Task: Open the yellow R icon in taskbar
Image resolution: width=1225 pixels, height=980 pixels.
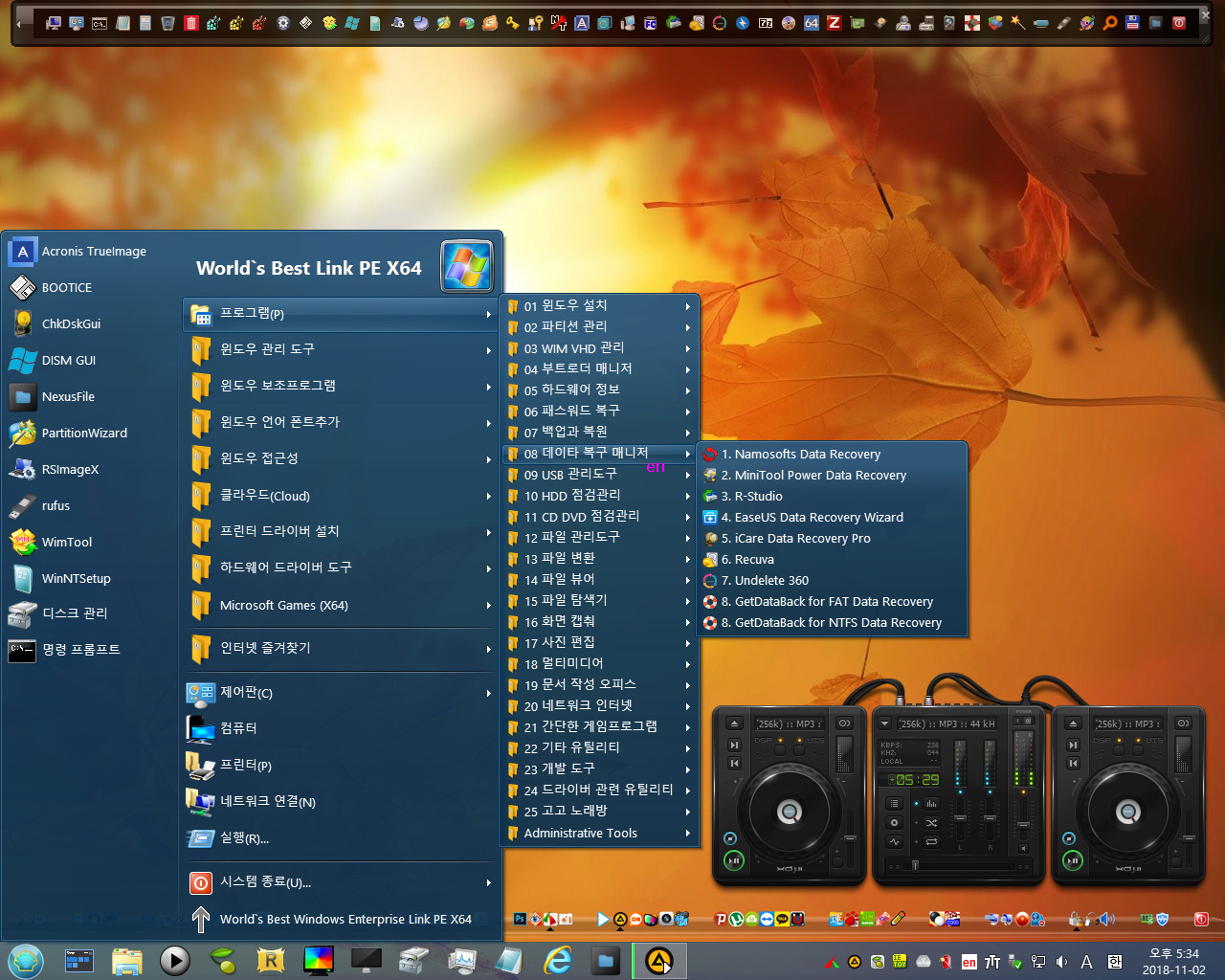Action: (x=271, y=960)
